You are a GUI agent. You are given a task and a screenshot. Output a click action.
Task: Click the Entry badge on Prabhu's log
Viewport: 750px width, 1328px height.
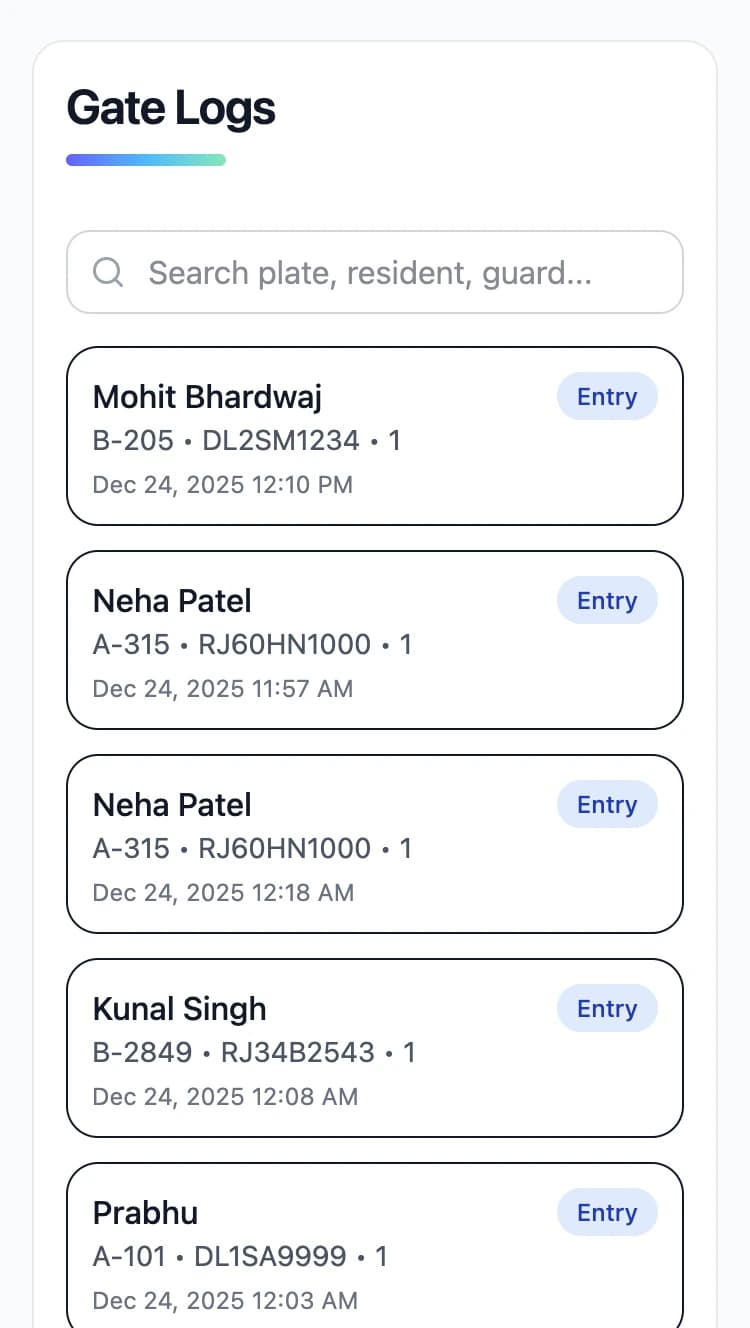(x=606, y=1213)
